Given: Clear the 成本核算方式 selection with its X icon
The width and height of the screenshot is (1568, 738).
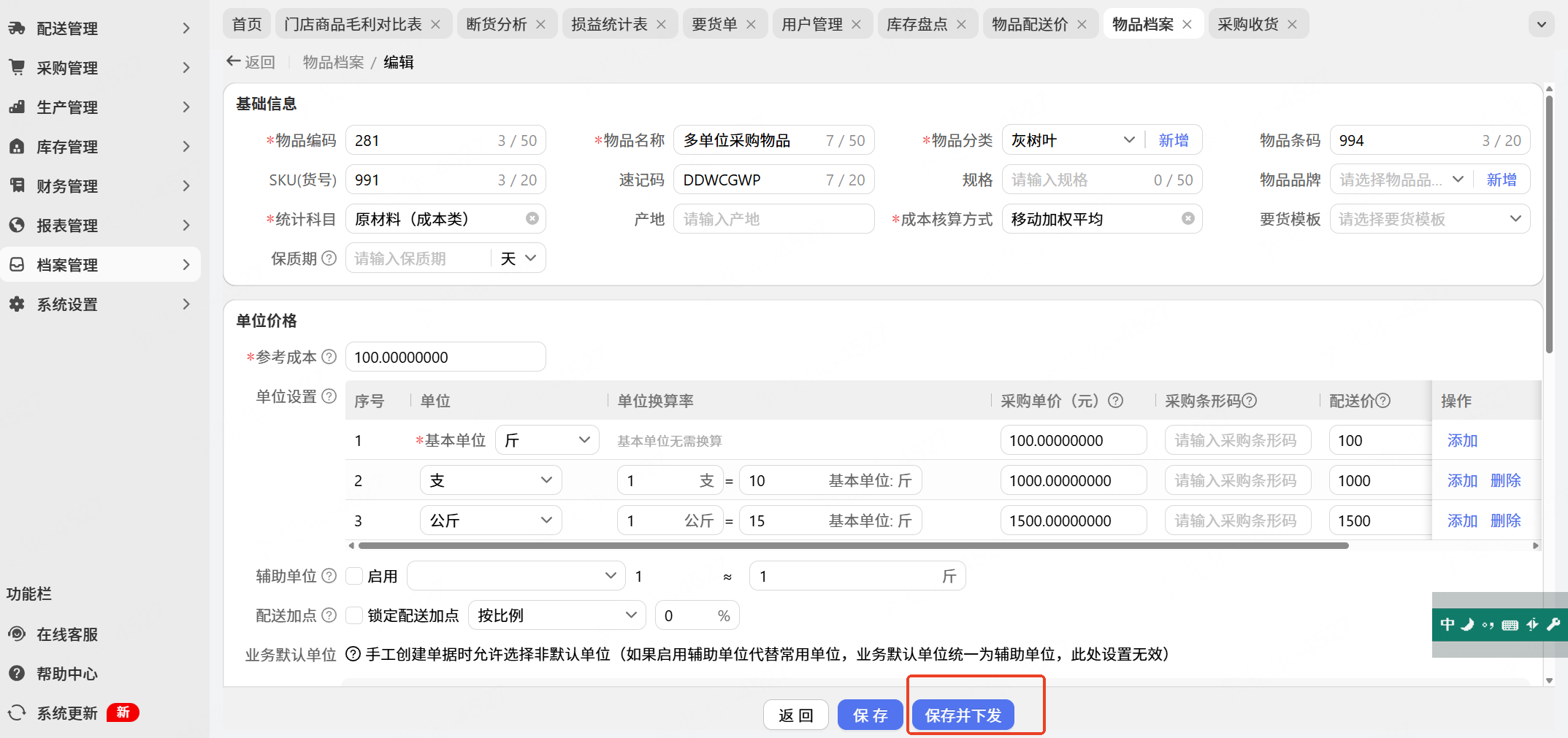Looking at the screenshot, I should [1188, 219].
